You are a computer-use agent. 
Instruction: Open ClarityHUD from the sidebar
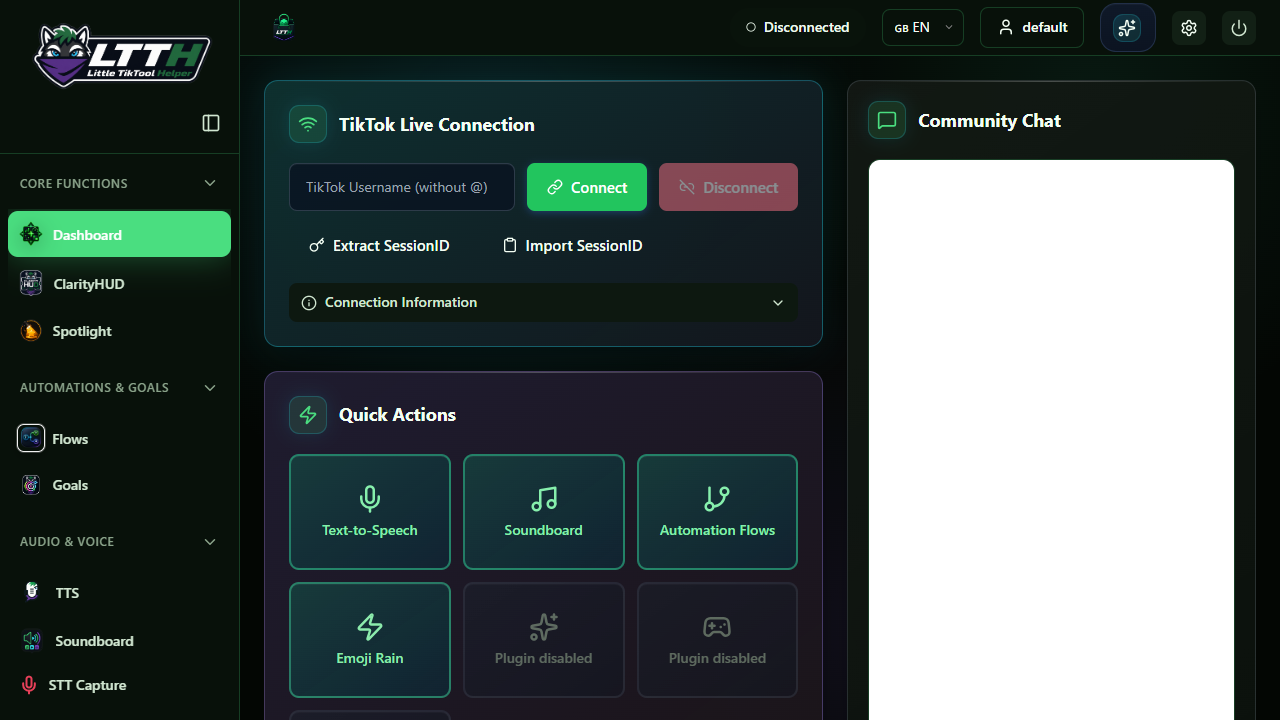119,283
